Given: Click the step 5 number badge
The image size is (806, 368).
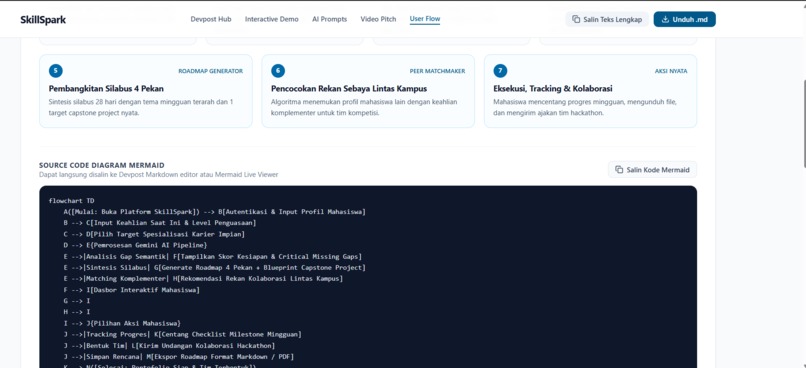Looking at the screenshot, I should click(56, 71).
